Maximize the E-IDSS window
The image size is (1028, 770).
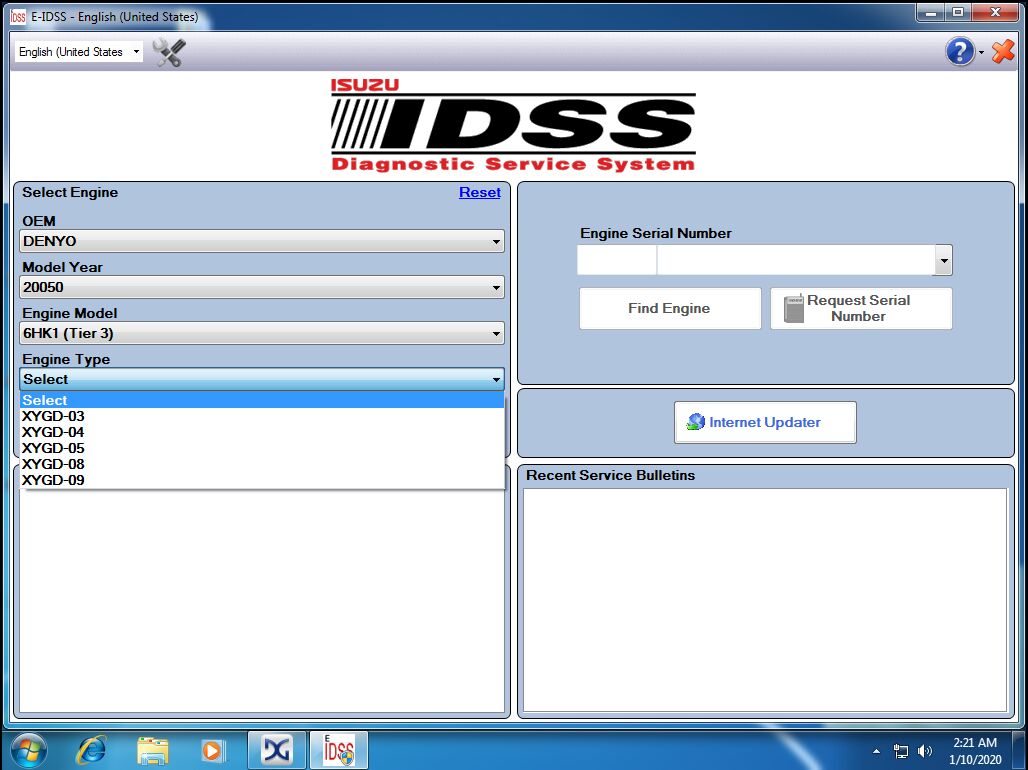click(958, 12)
